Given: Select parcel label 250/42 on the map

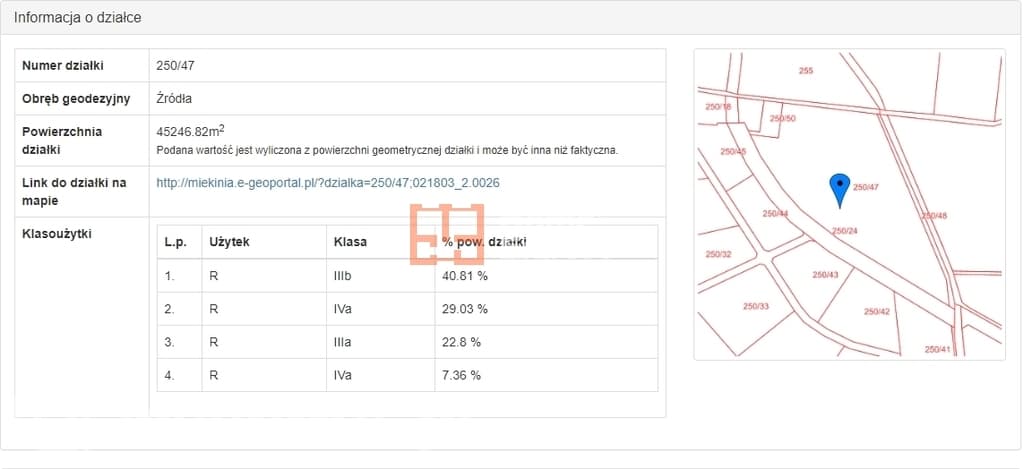Looking at the screenshot, I should click(x=876, y=312).
